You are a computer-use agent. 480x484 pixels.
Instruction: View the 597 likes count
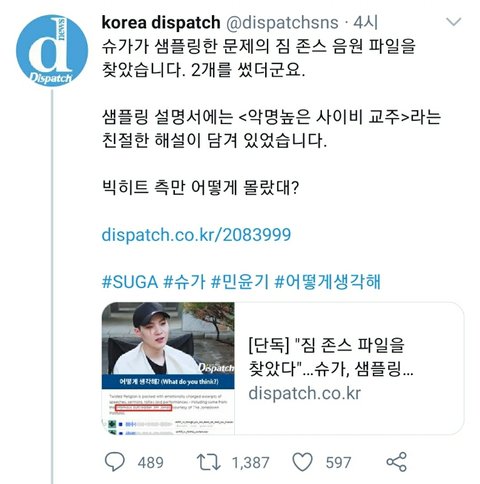(338, 463)
